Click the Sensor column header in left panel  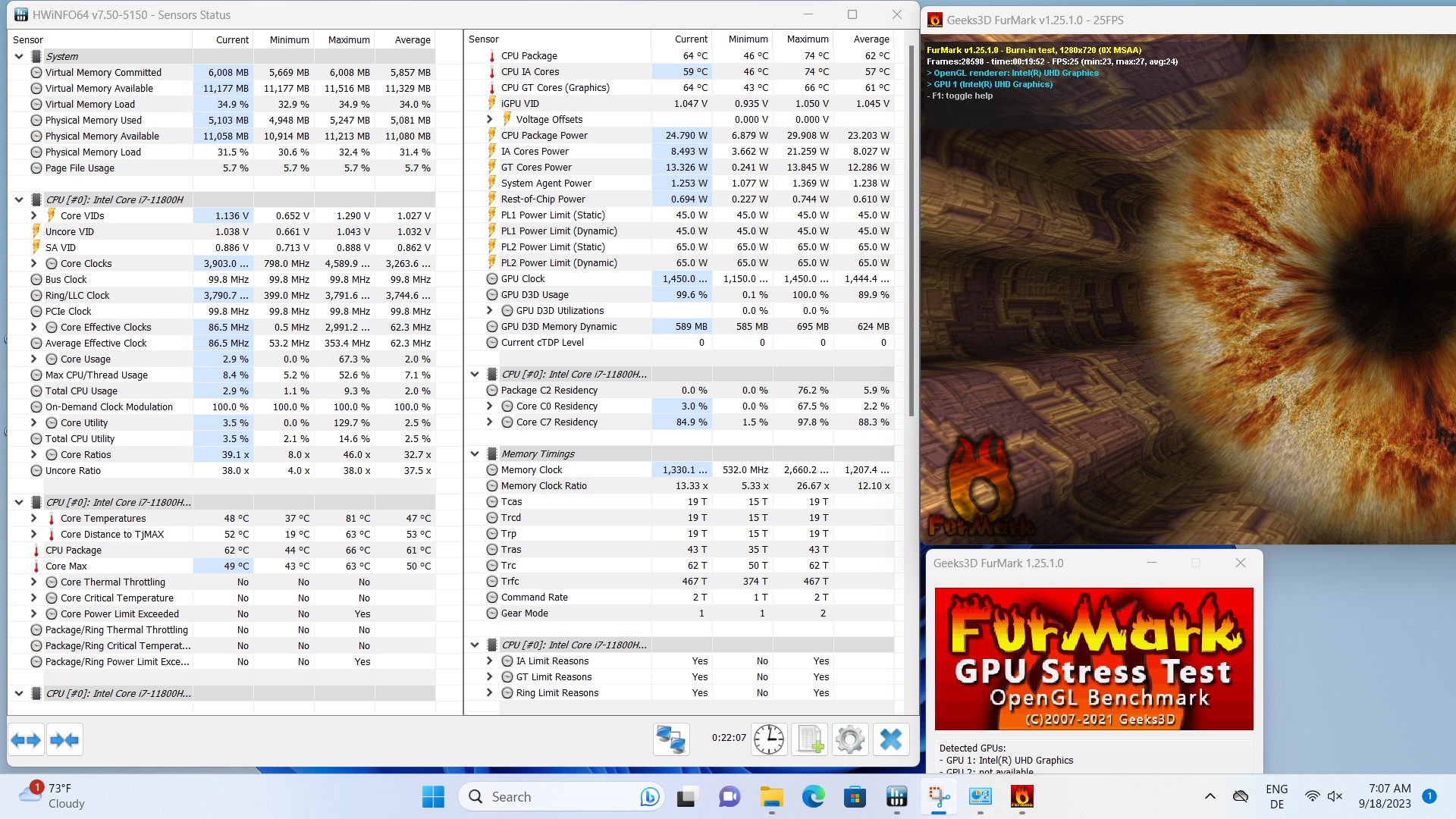coord(101,39)
